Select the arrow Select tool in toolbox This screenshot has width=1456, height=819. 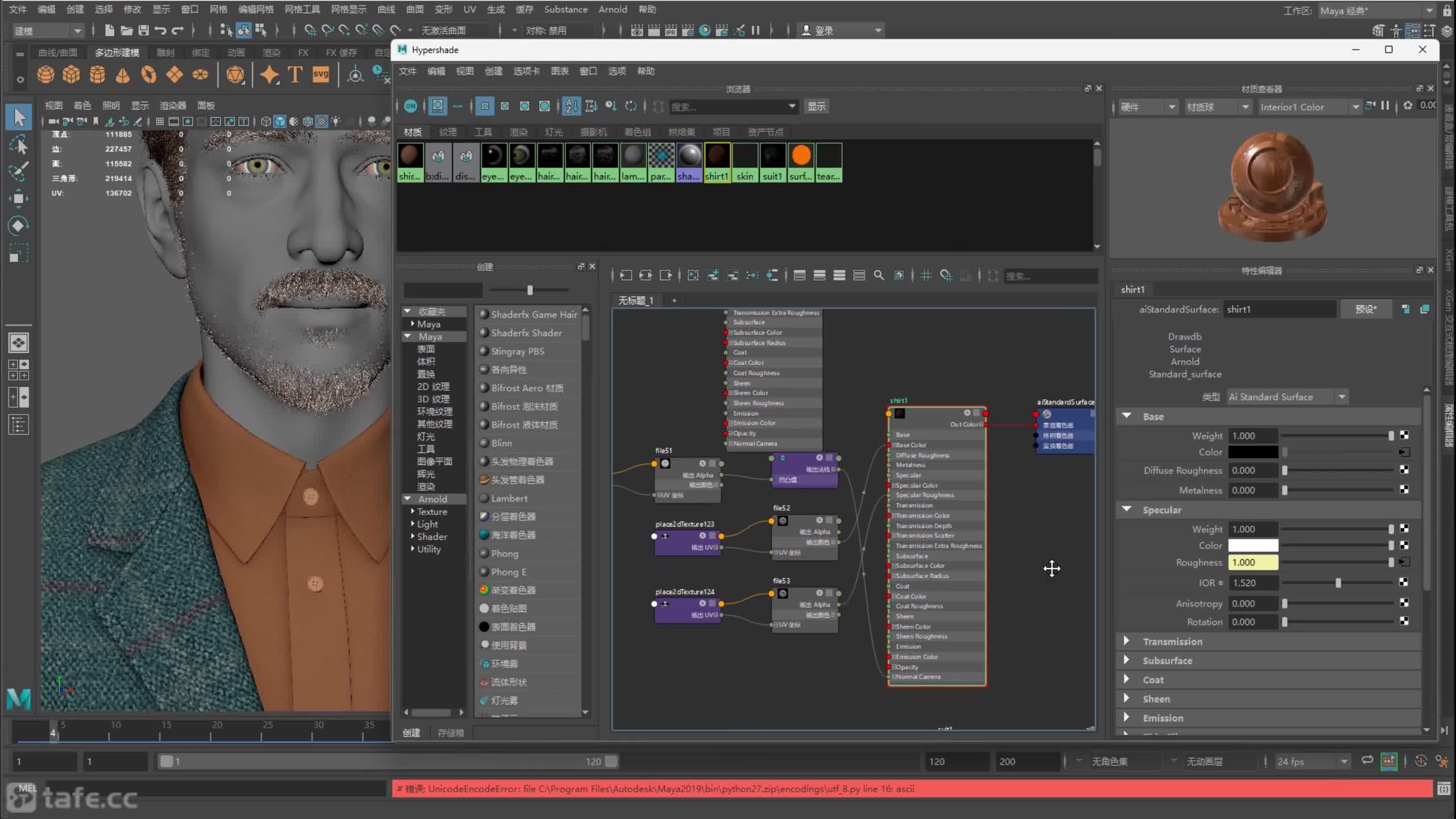19,117
